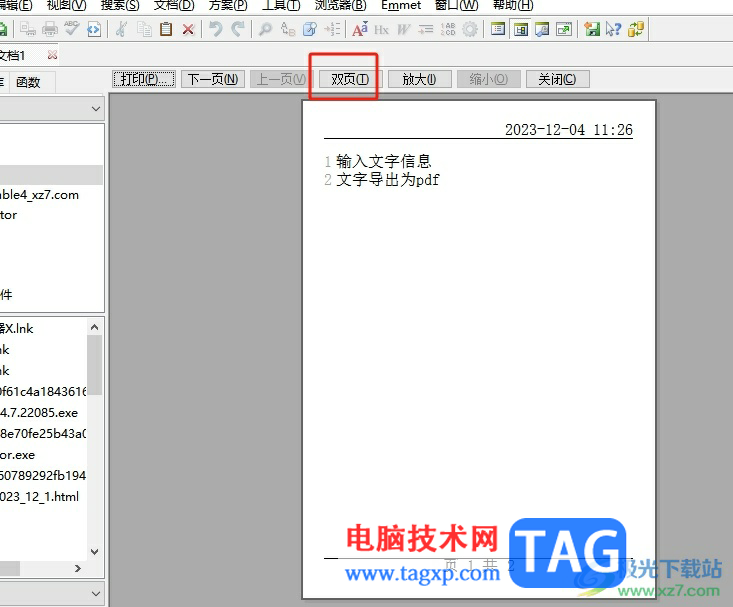Open the 工具(T) menu
The image size is (733, 607).
point(281,5)
